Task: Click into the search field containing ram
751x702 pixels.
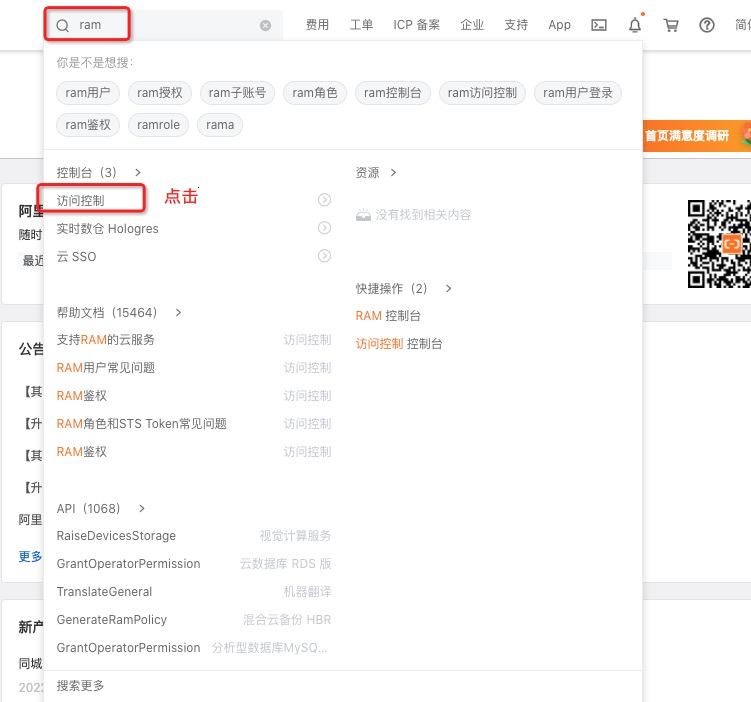Action: click(x=163, y=25)
